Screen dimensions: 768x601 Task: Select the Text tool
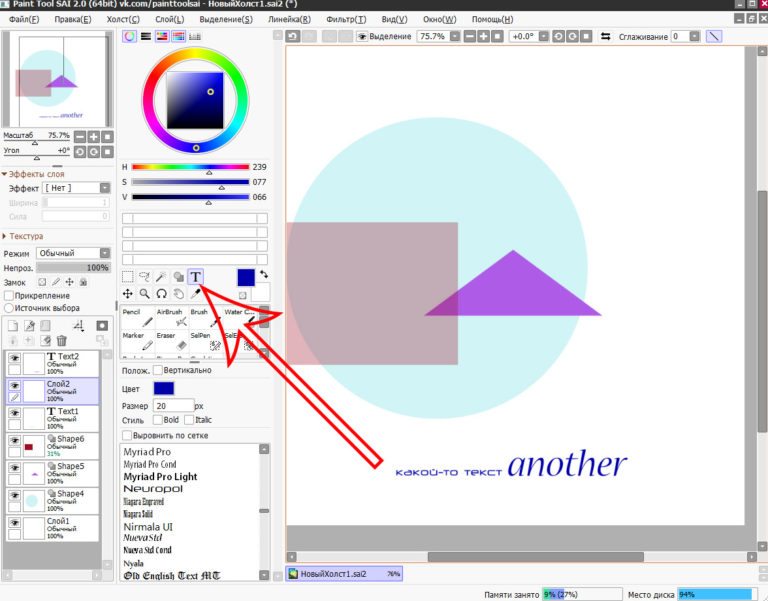pos(195,277)
